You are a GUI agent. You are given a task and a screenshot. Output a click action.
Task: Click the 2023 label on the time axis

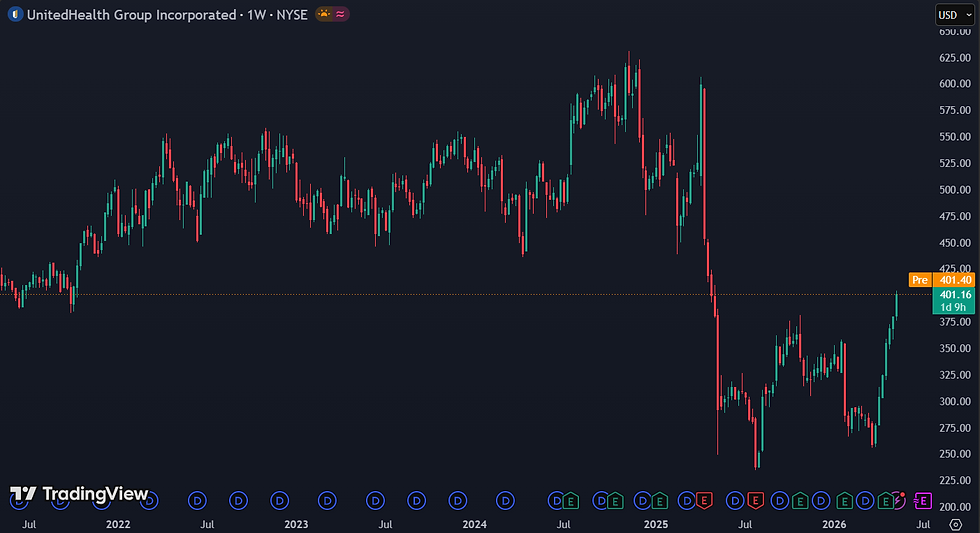coord(296,524)
